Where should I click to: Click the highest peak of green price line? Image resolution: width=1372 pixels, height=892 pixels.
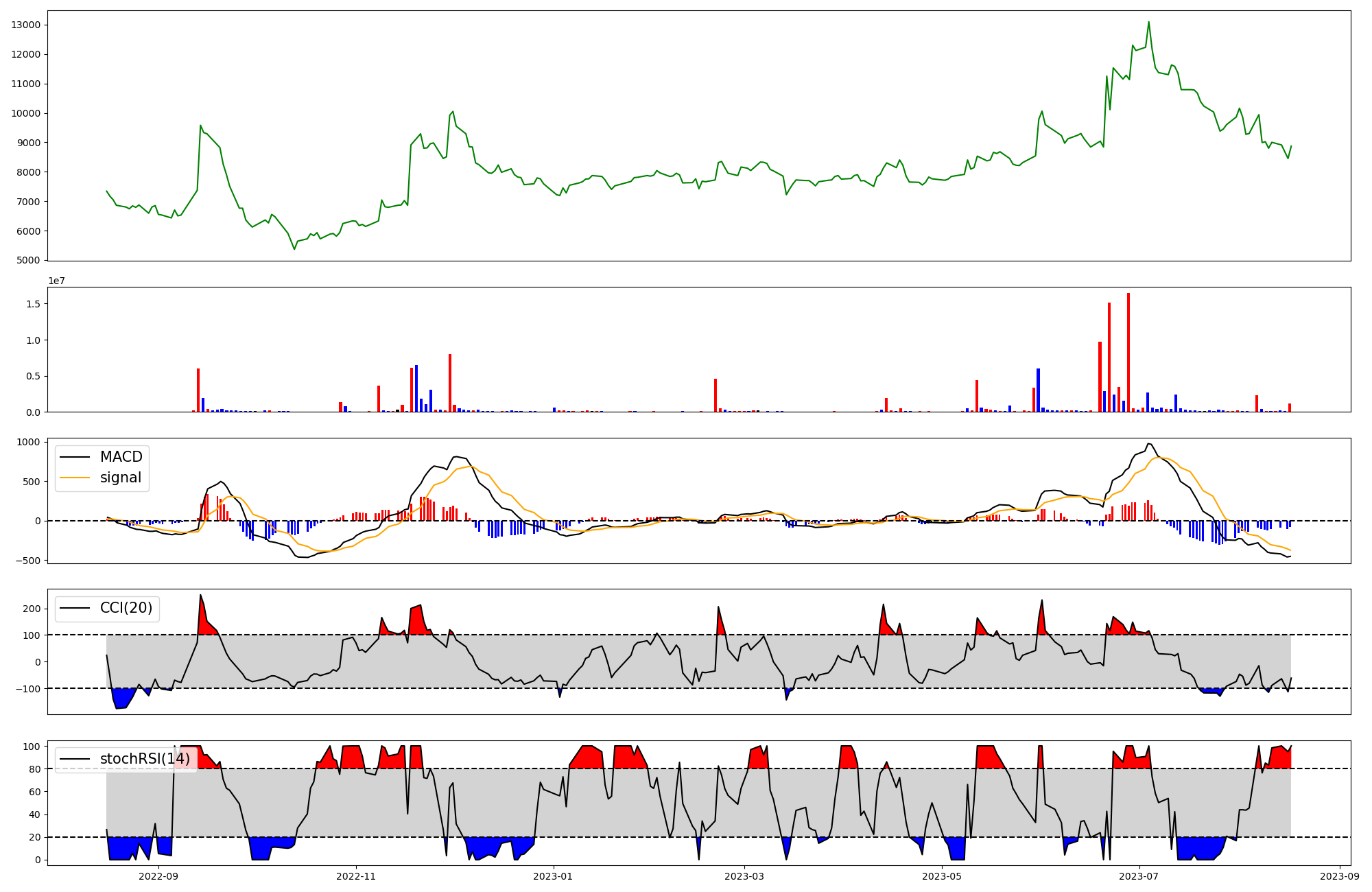tap(1148, 23)
